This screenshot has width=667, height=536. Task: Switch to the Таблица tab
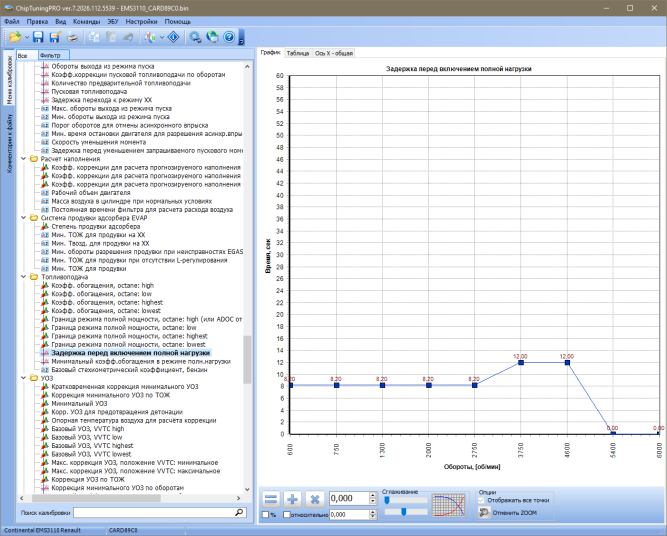(x=298, y=53)
